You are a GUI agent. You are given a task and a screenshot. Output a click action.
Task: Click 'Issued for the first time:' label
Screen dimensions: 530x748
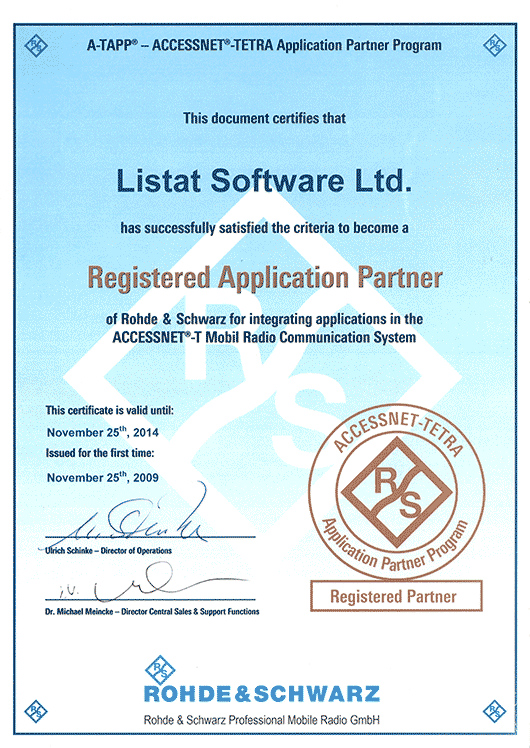click(100, 453)
